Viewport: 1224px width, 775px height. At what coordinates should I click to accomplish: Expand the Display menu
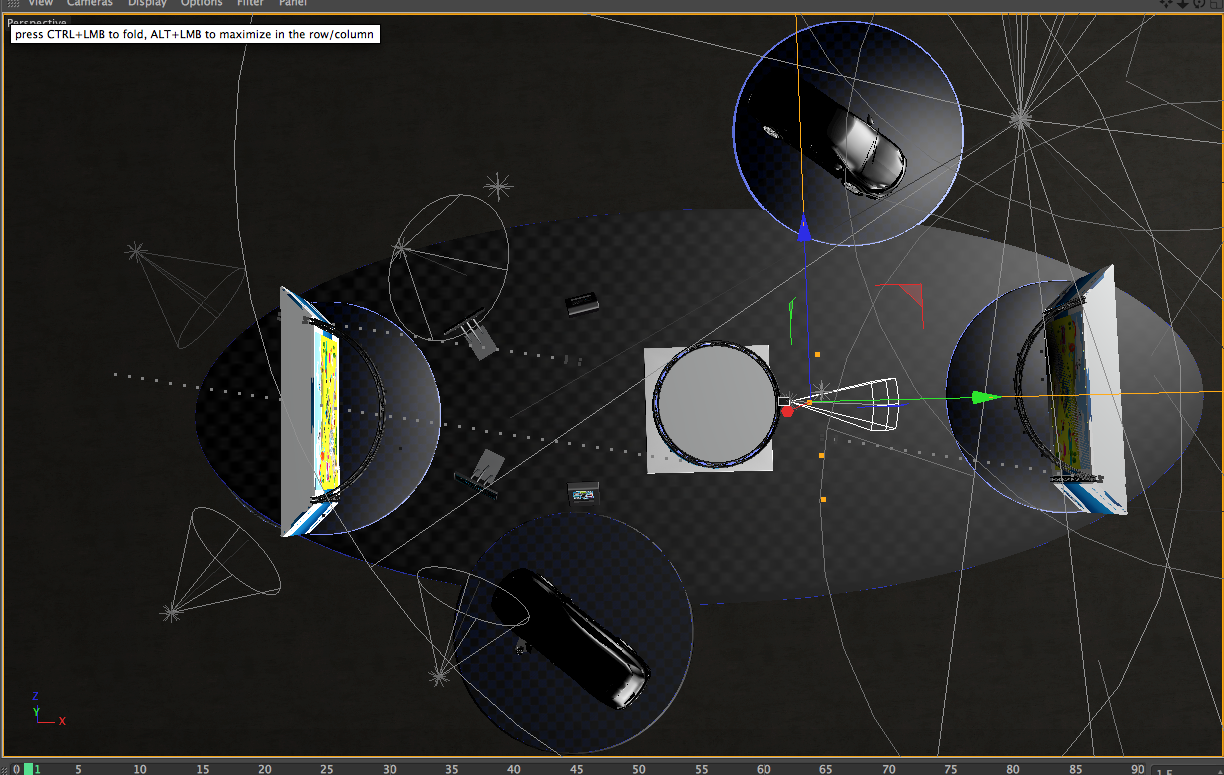point(146,3)
